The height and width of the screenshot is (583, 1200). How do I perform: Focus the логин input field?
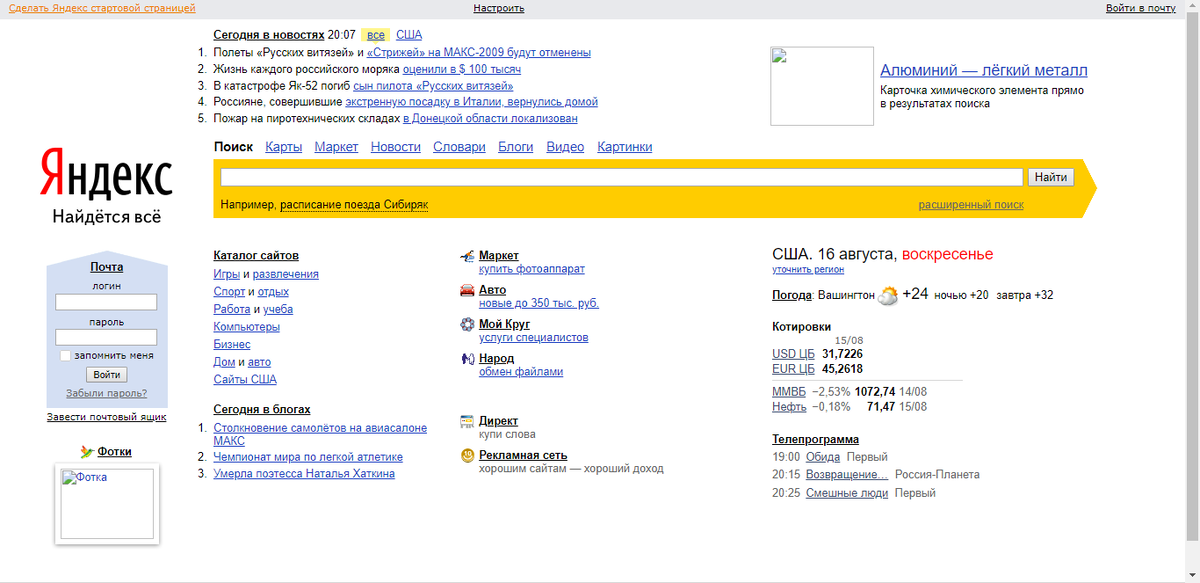(106, 302)
